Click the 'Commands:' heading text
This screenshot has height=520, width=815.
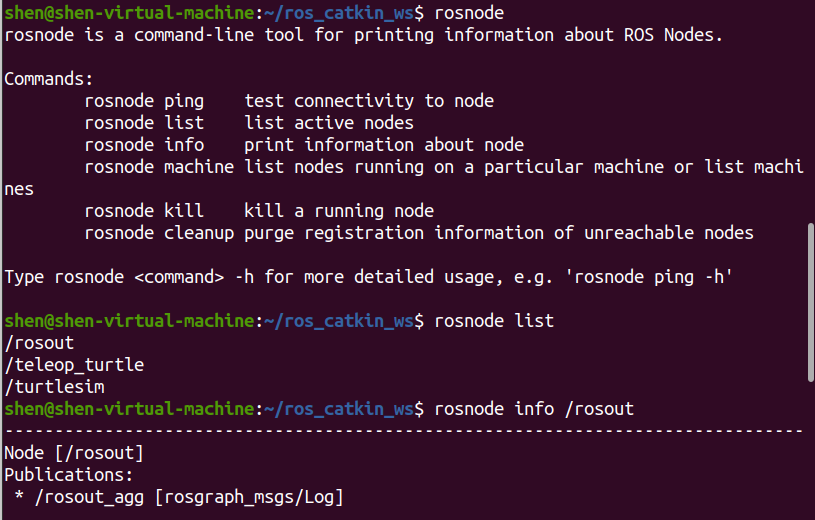click(x=49, y=78)
